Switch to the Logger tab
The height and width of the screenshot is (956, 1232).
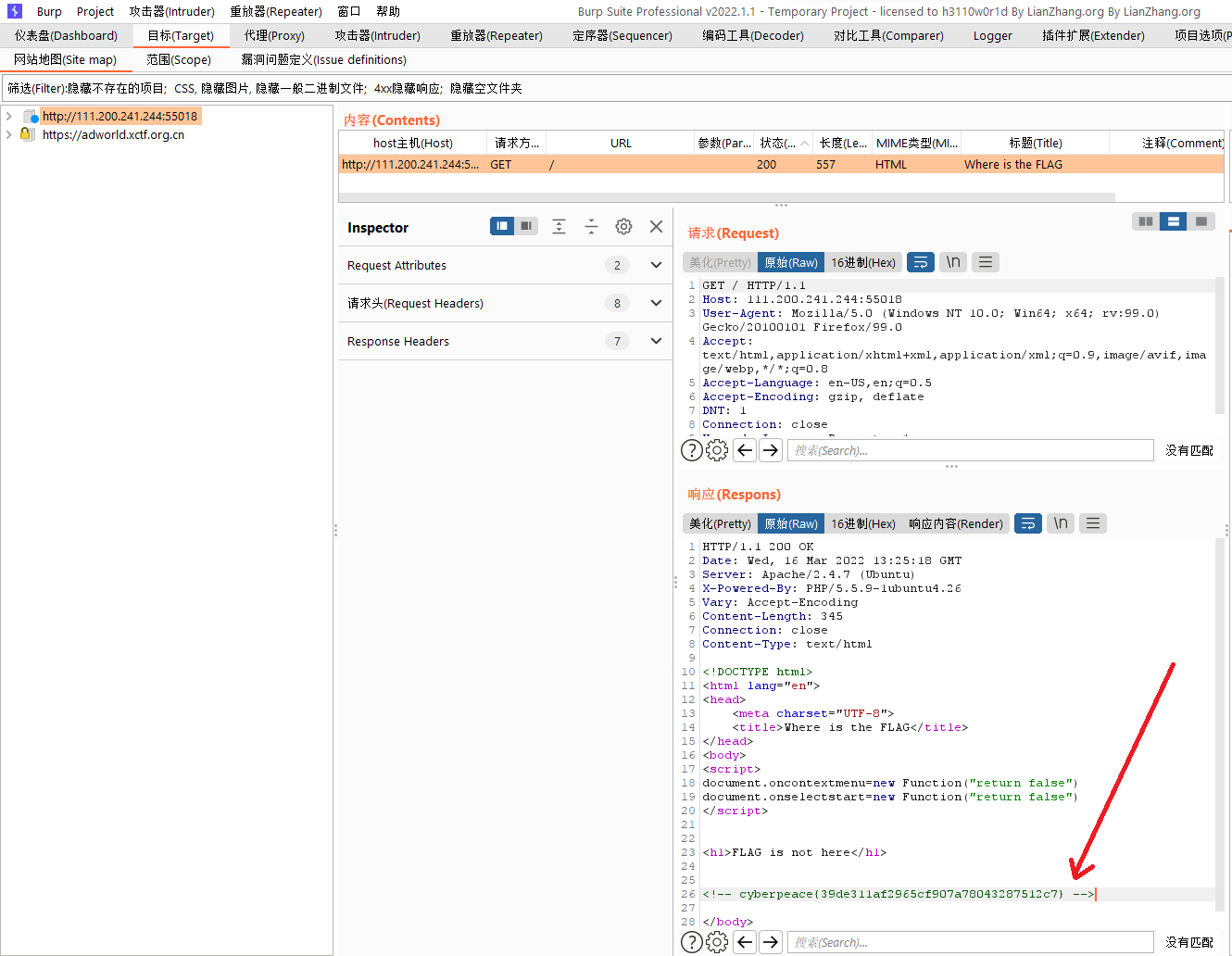tap(993, 35)
